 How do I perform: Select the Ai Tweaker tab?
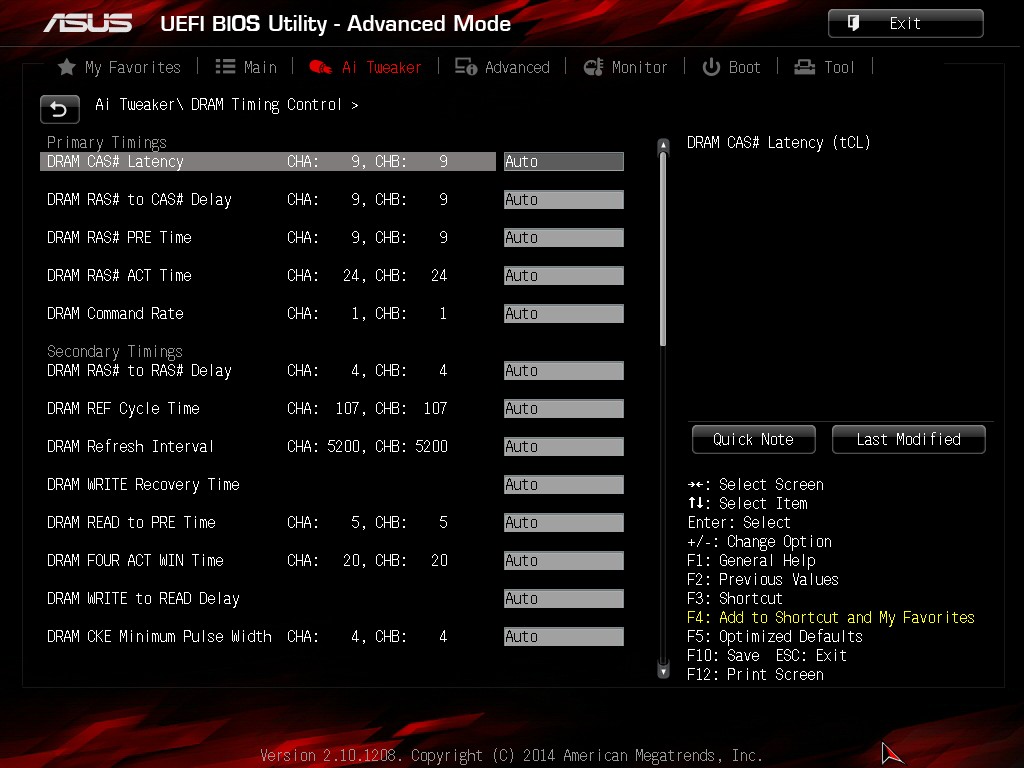point(365,67)
